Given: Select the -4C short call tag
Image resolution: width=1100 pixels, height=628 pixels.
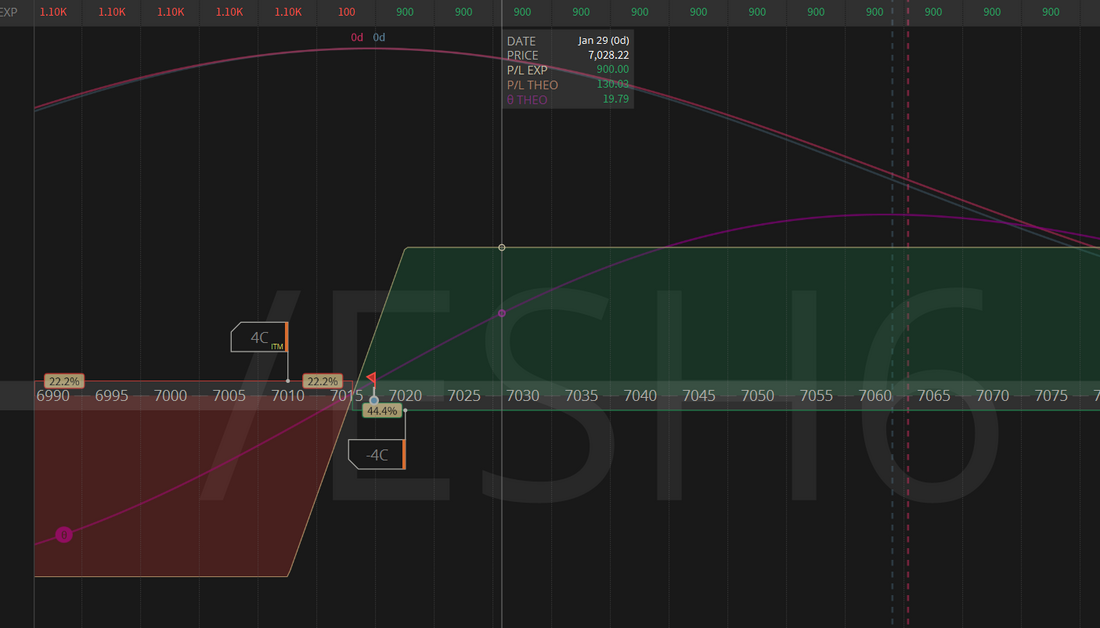Looking at the screenshot, I should (x=376, y=454).
